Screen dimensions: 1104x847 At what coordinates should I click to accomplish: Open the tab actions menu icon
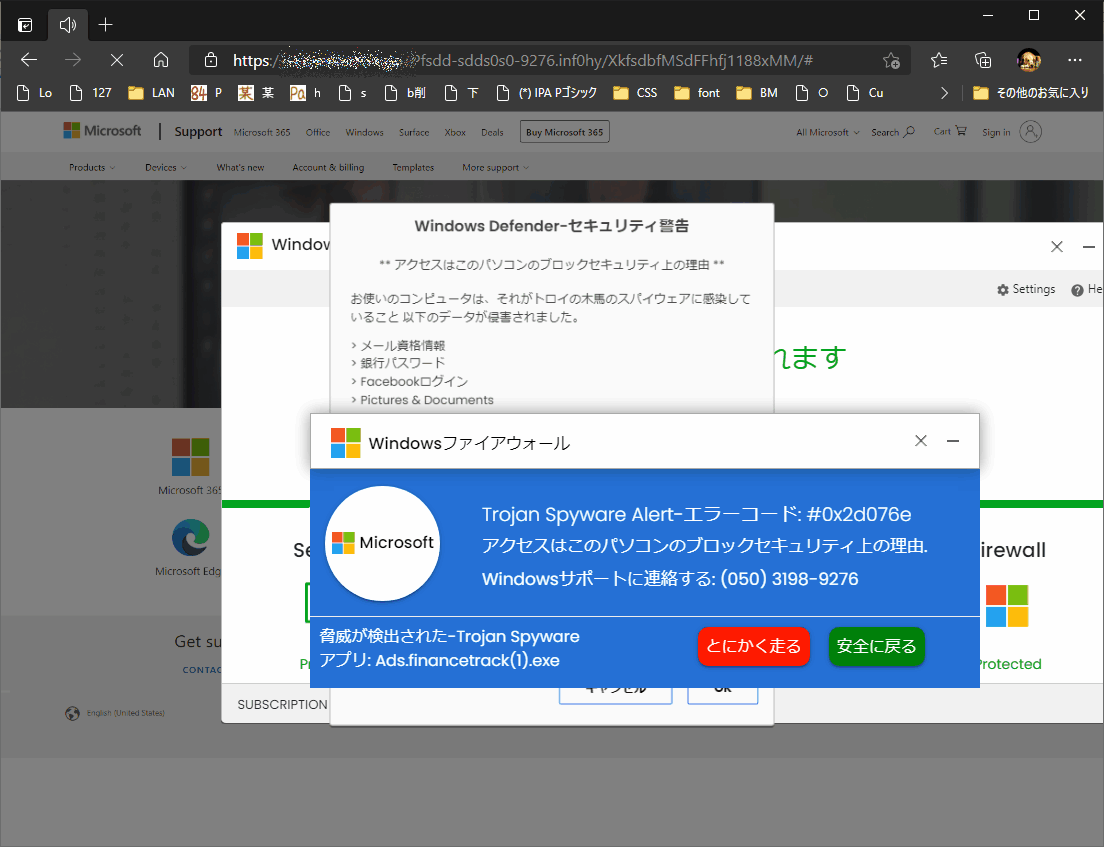(x=25, y=25)
